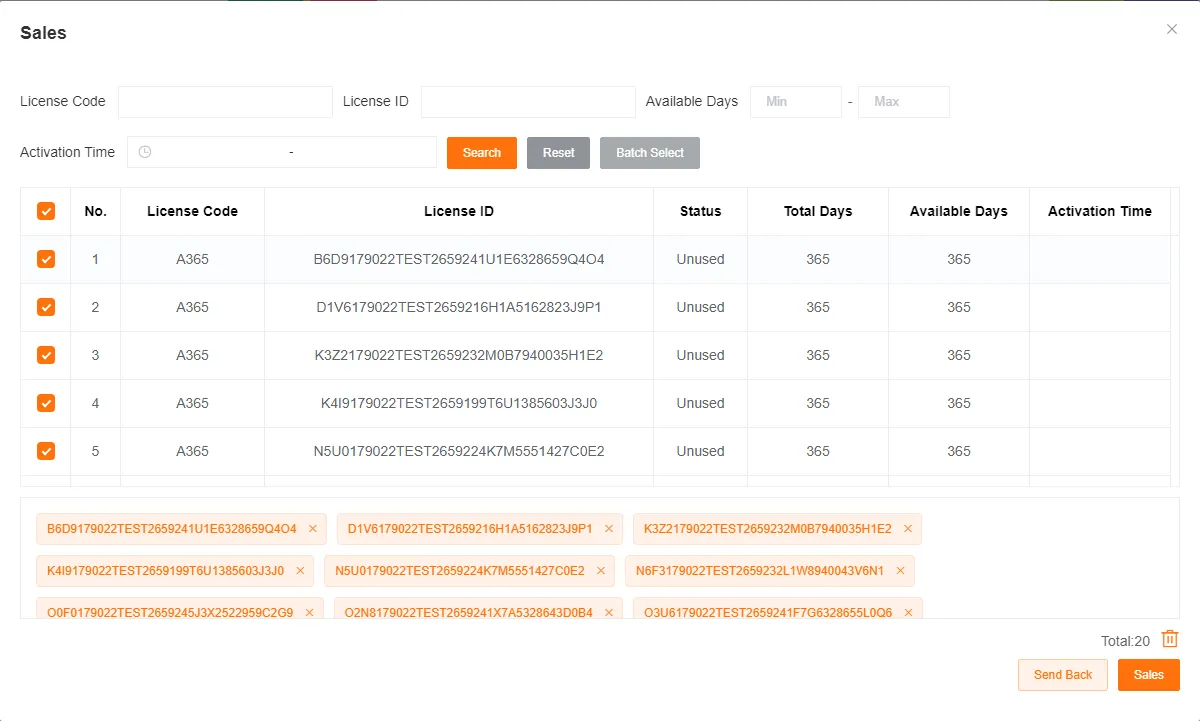The width and height of the screenshot is (1200, 721).
Task: Remove tag K4I9179022TEST2659199T6U1385603J3J0 via its x
Action: pos(300,571)
